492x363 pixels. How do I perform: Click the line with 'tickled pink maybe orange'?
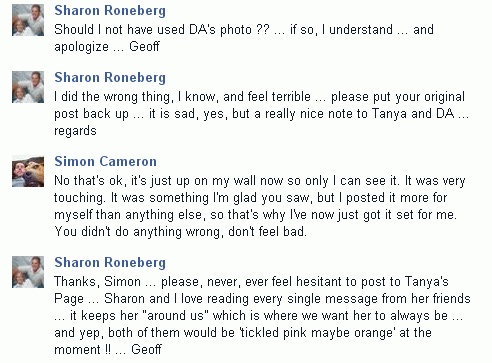[x=243, y=333]
